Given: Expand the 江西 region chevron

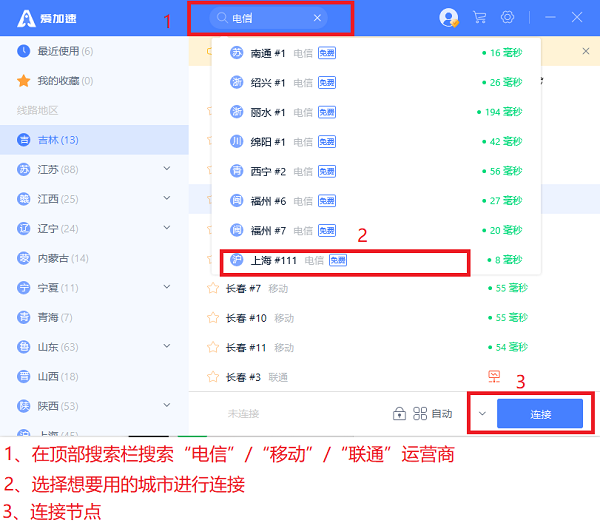Looking at the screenshot, I should pos(167,198).
